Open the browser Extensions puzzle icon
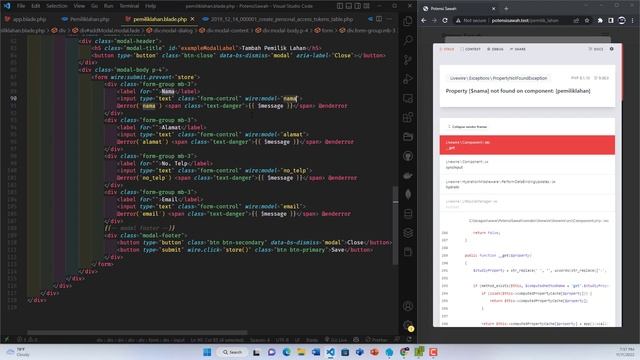 (600, 20)
